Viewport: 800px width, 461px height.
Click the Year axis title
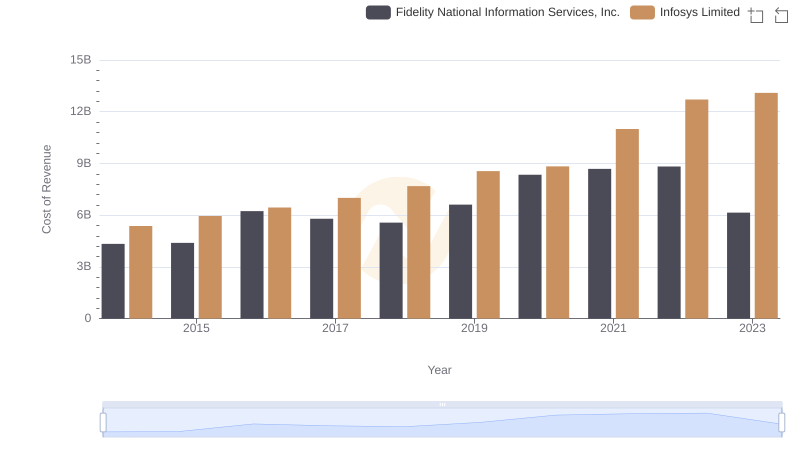(439, 370)
